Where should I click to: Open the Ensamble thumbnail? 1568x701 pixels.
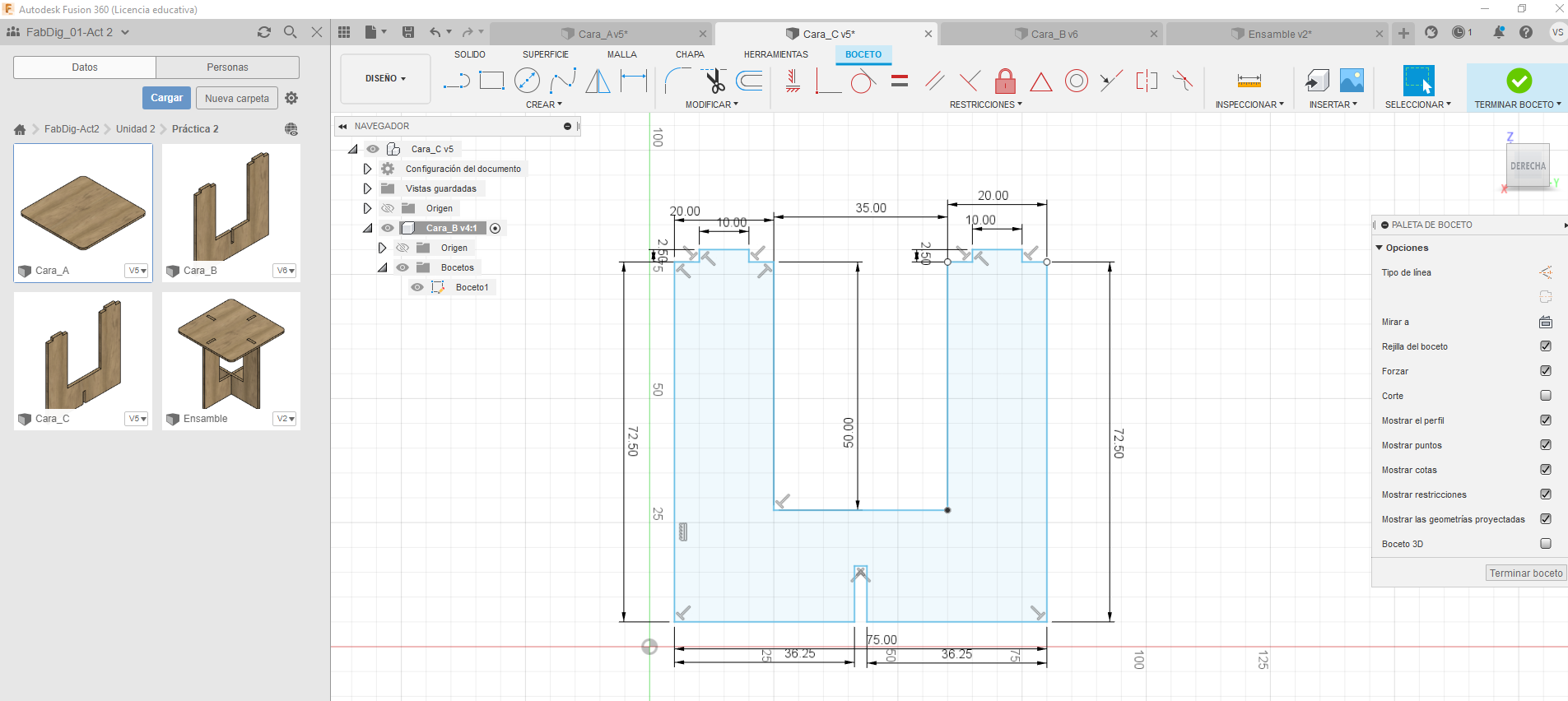pyautogui.click(x=231, y=361)
